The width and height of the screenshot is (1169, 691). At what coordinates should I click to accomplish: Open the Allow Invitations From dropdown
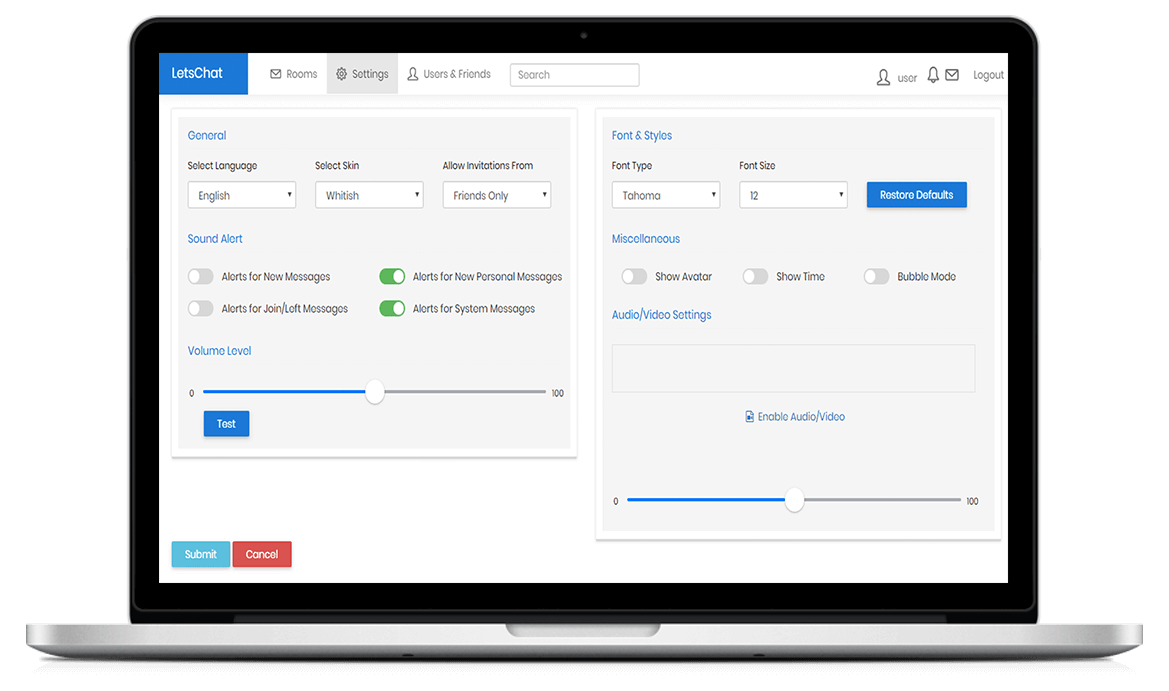coord(497,195)
